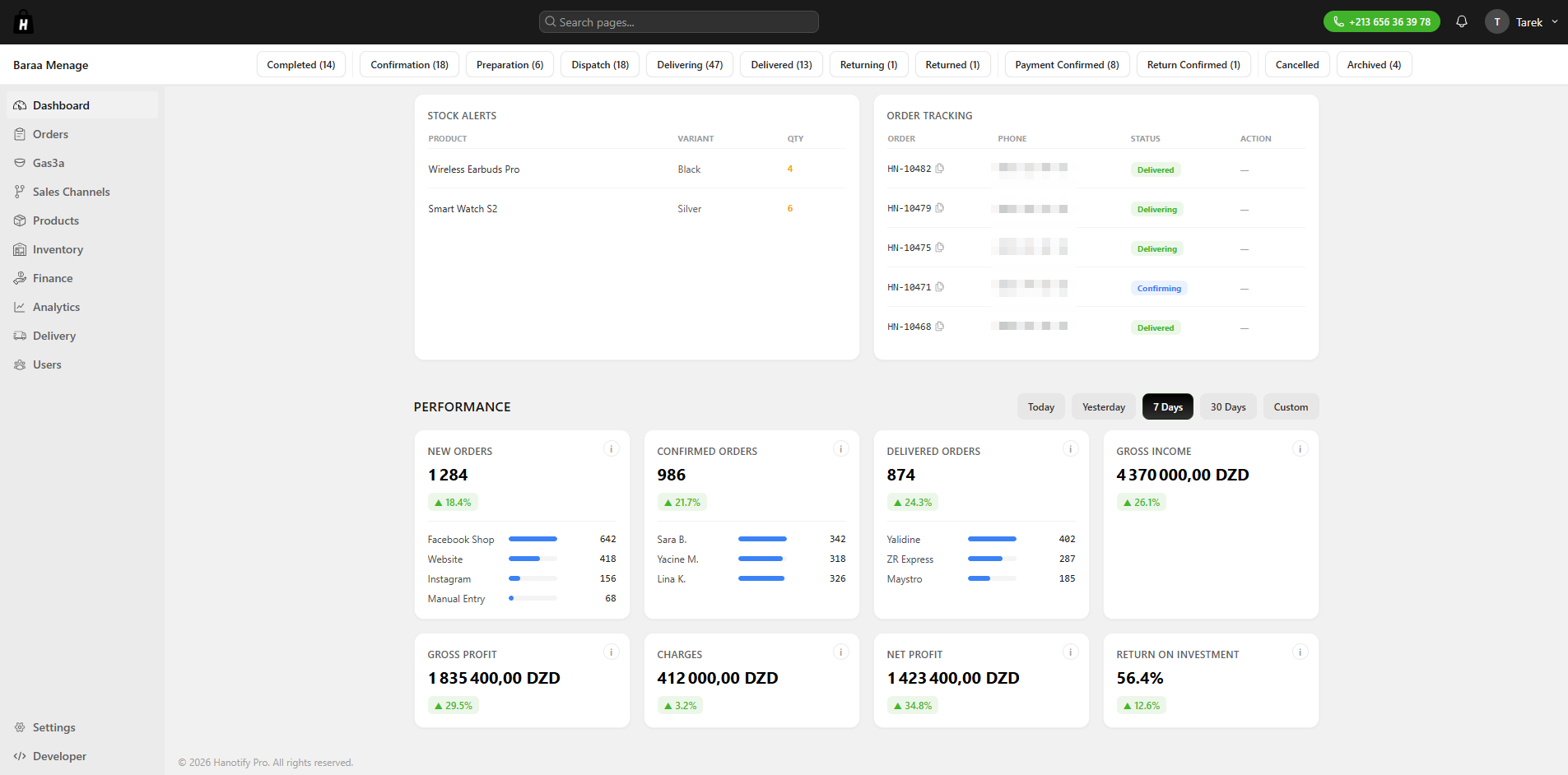Filter by Payment Confirmed (8)
Screen dimensions: 1568x775
(1067, 64)
